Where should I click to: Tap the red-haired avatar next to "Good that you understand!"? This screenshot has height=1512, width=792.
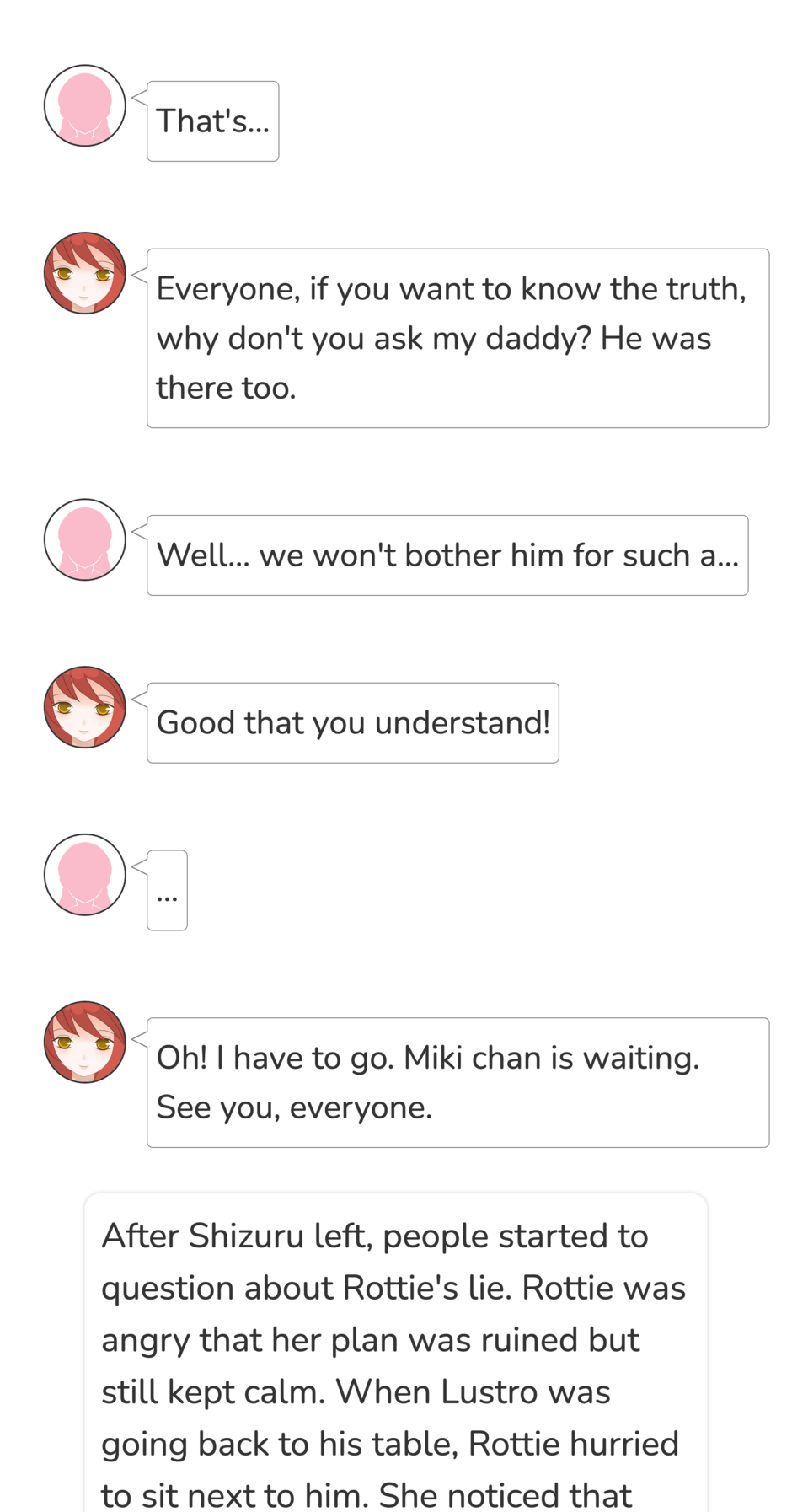(85, 707)
